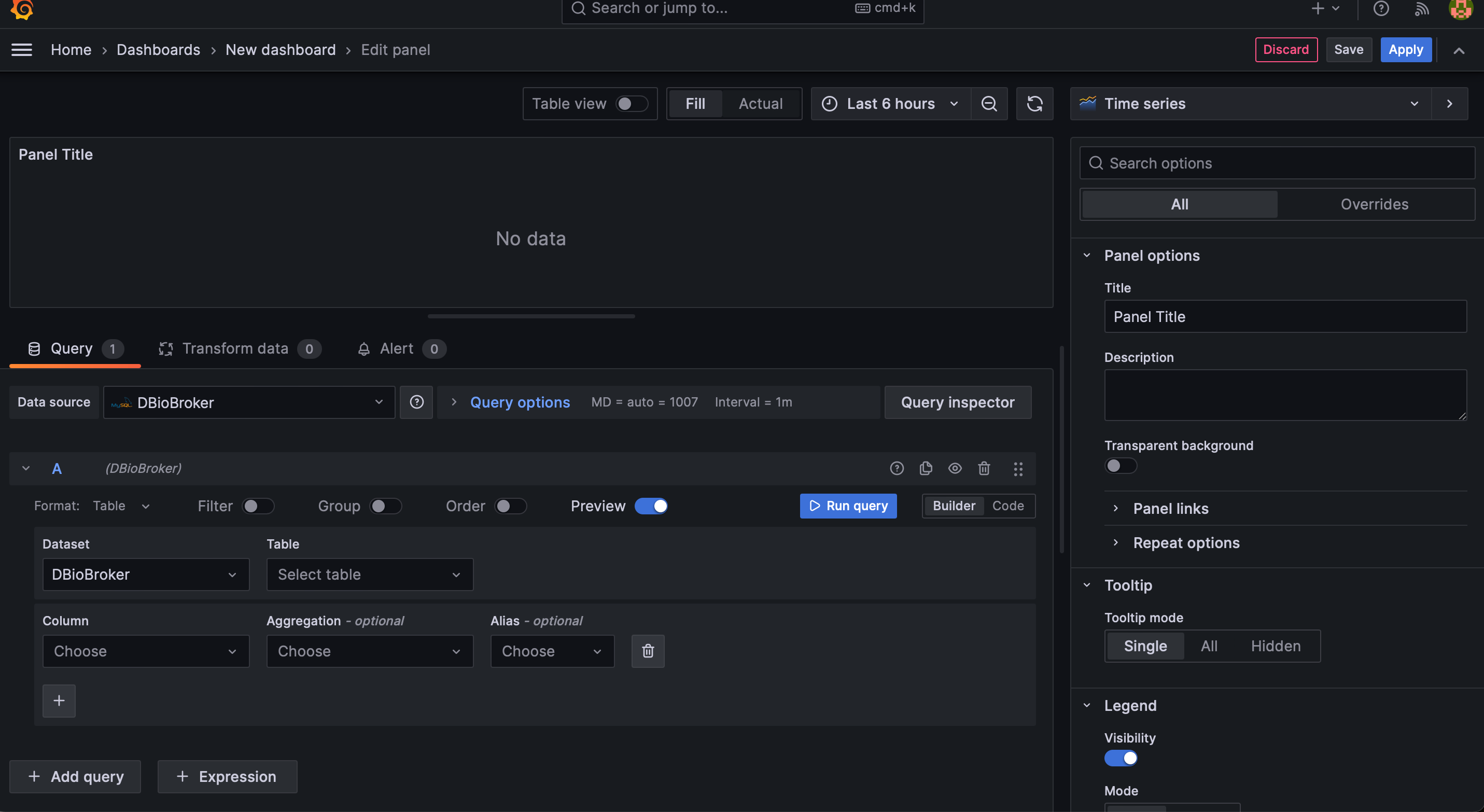Screen dimensions: 1484x812
Task: Click the Query inspector button
Action: click(x=958, y=402)
